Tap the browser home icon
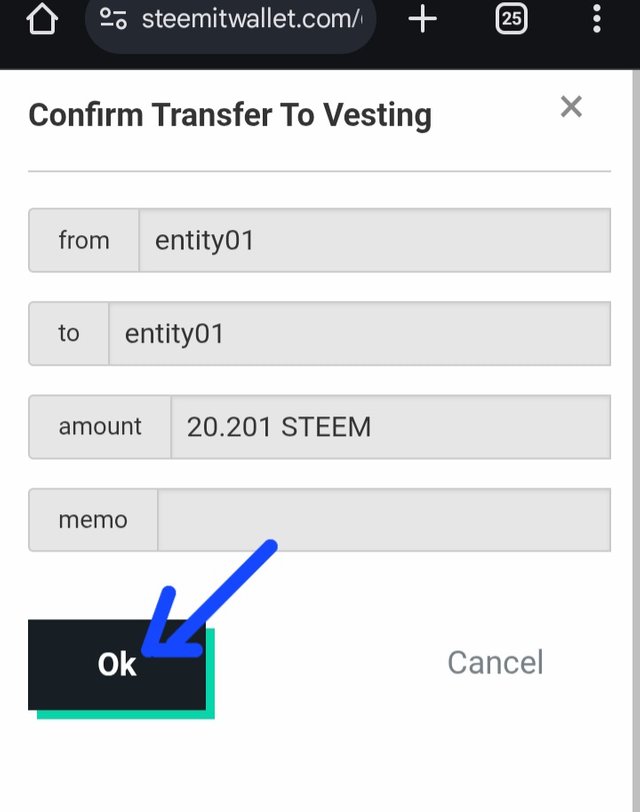The width and height of the screenshot is (640, 812). point(42,20)
